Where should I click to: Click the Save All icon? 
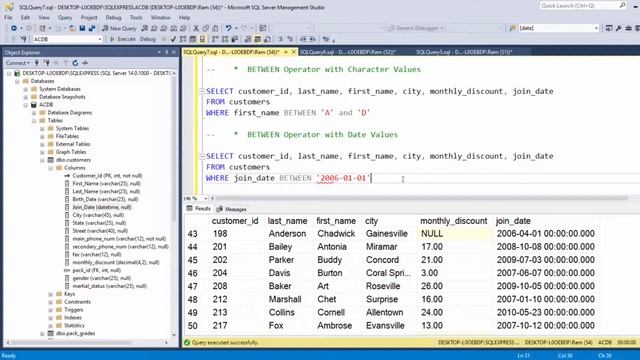pyautogui.click(x=92, y=28)
